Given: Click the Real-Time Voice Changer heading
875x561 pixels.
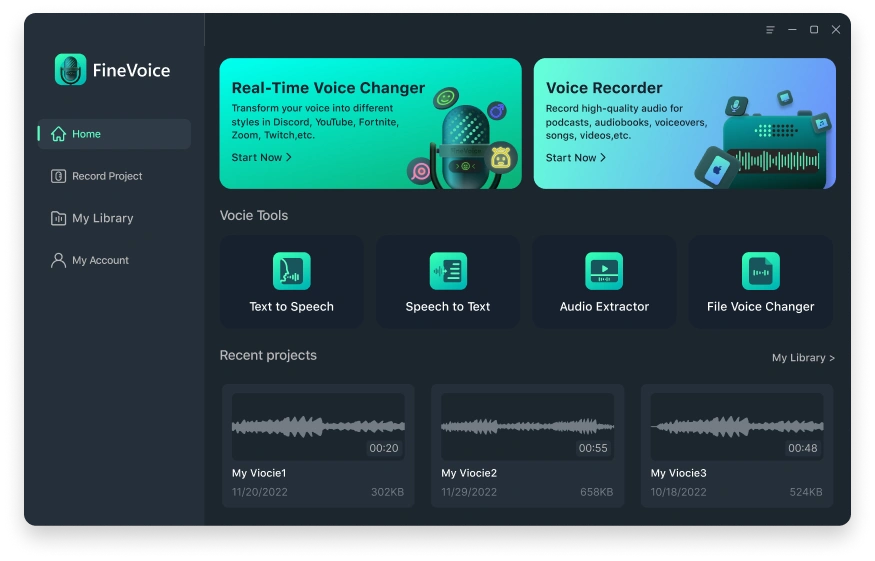Looking at the screenshot, I should pyautogui.click(x=328, y=88).
